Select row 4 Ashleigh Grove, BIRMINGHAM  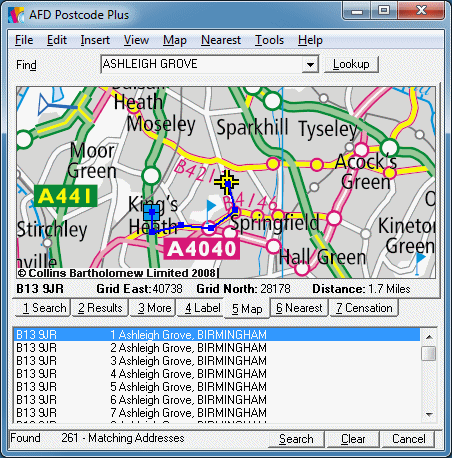click(217, 374)
